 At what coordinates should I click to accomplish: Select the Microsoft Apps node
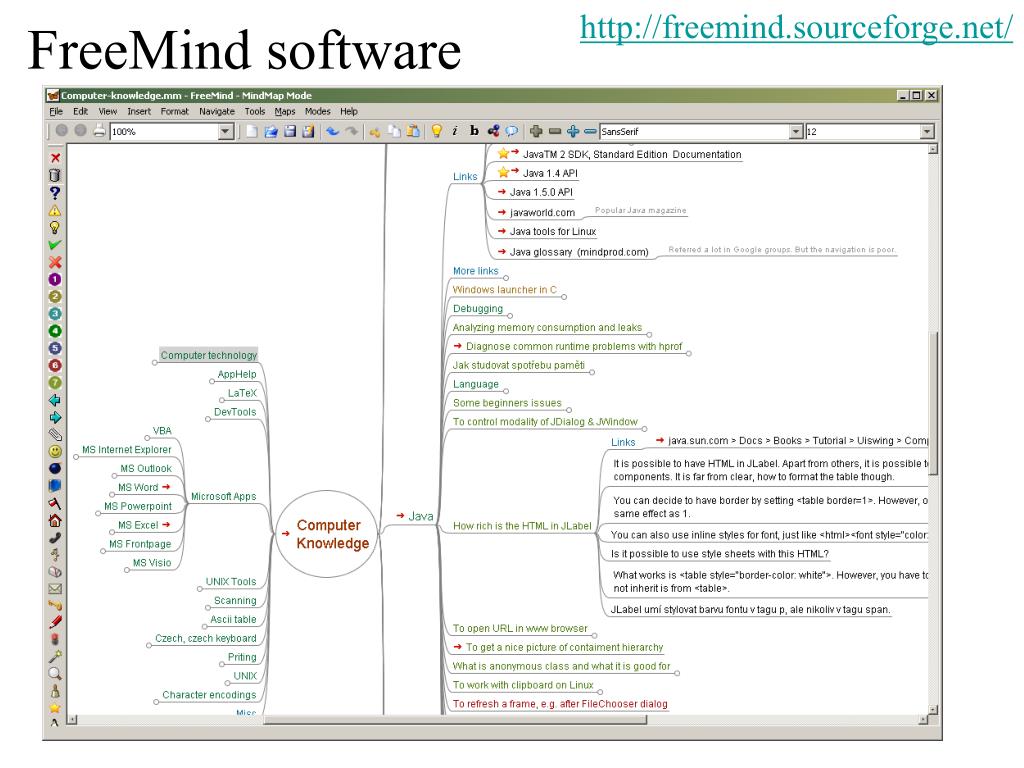pyautogui.click(x=223, y=496)
